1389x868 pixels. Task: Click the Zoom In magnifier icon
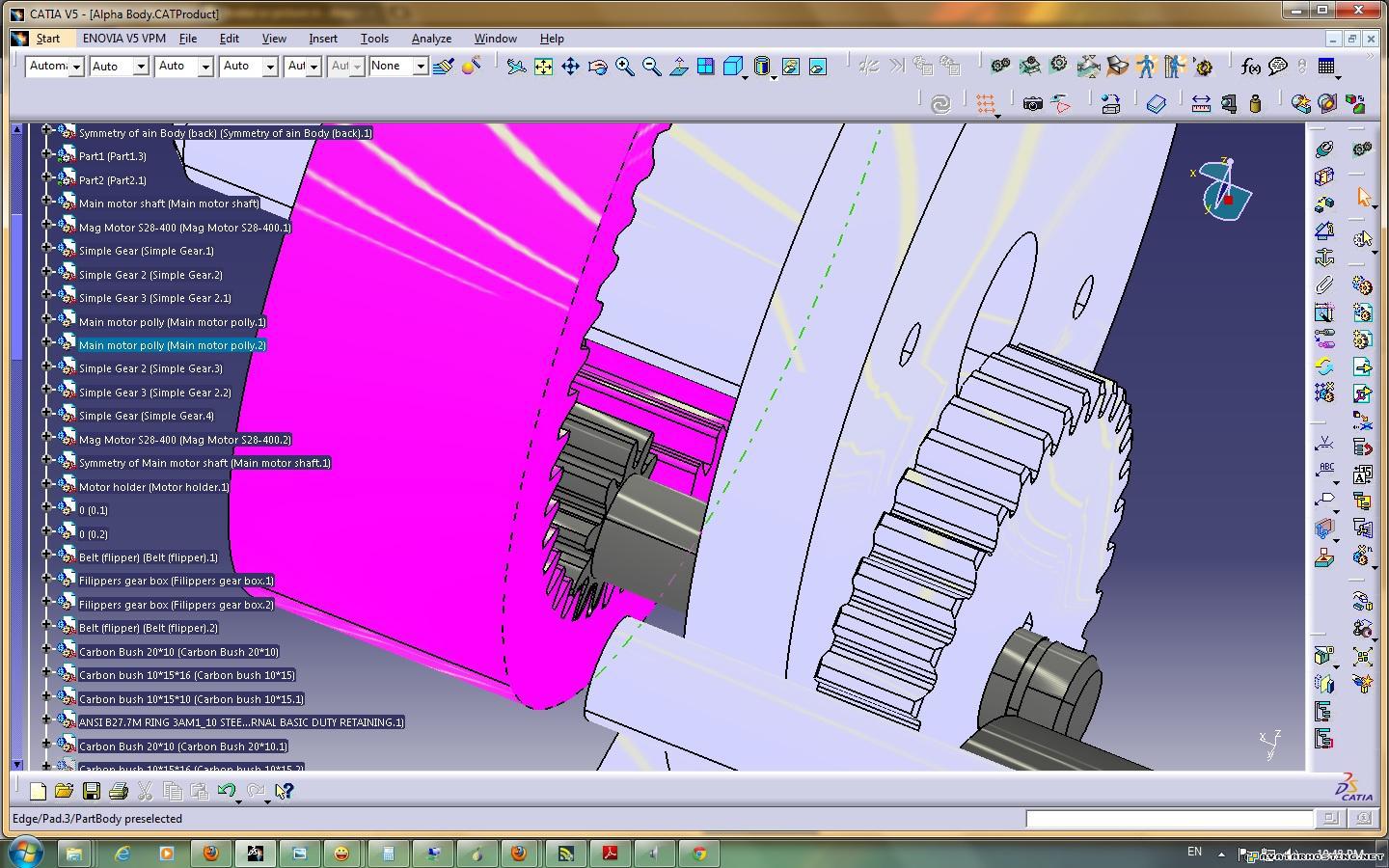click(624, 67)
